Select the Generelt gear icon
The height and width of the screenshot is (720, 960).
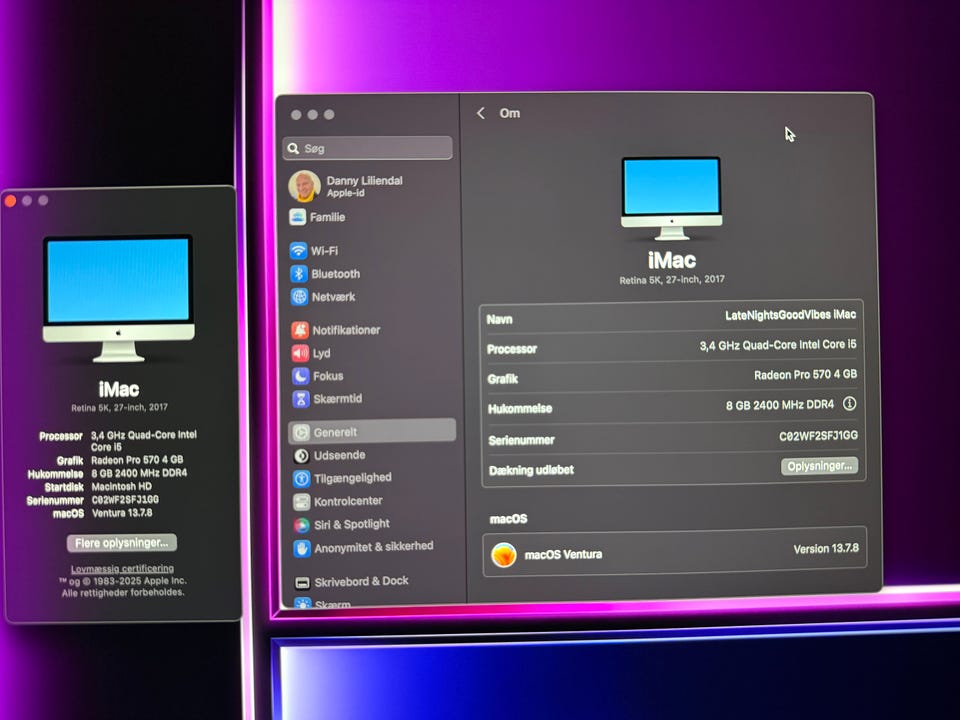click(301, 432)
